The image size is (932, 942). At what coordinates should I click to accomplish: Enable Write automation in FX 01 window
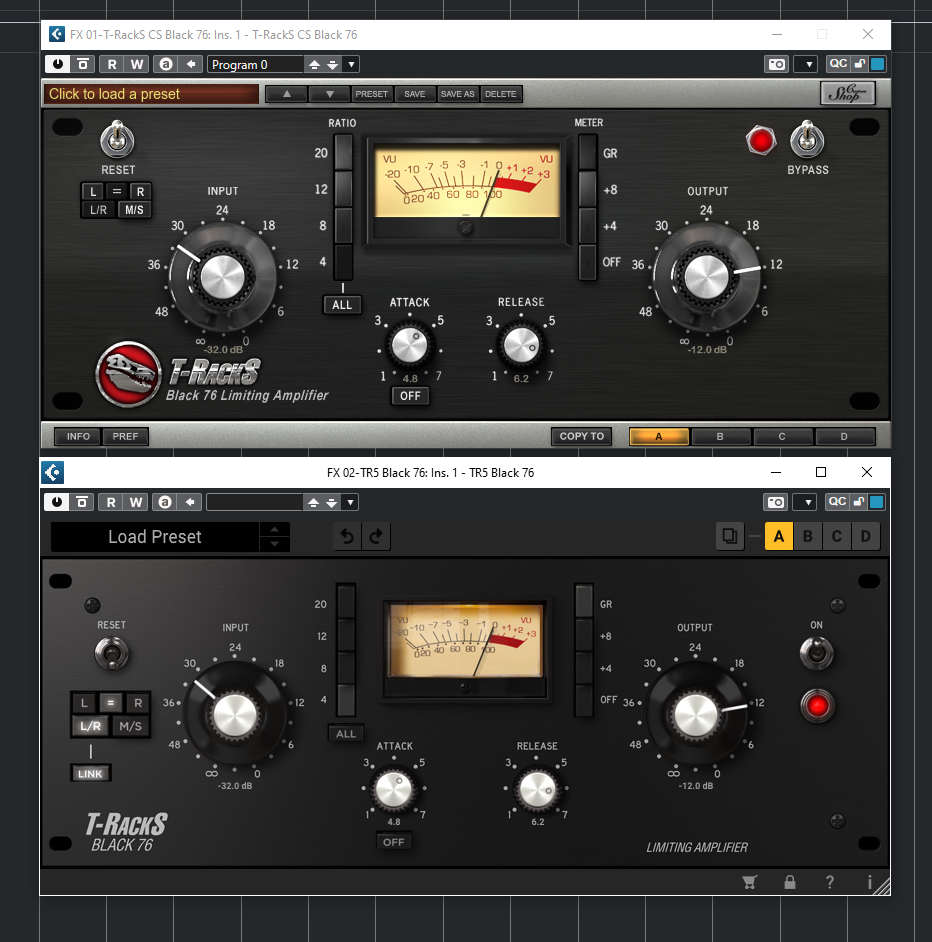click(x=137, y=64)
